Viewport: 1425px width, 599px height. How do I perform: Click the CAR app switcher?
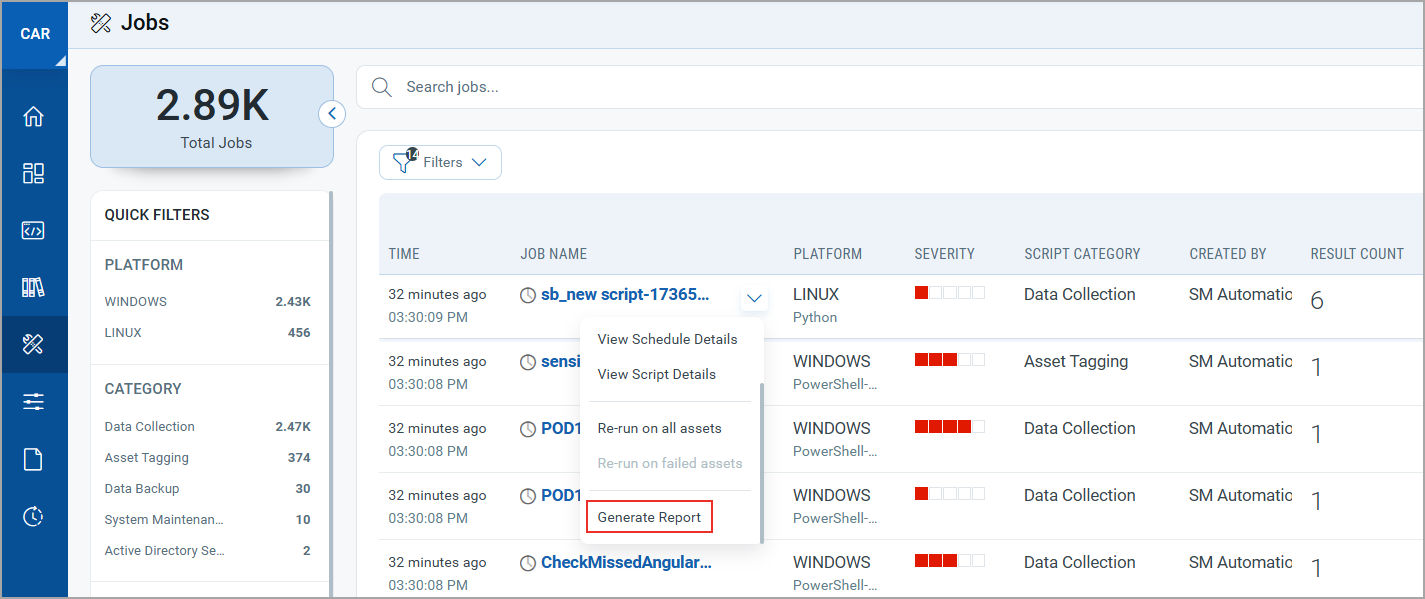[x=34, y=34]
